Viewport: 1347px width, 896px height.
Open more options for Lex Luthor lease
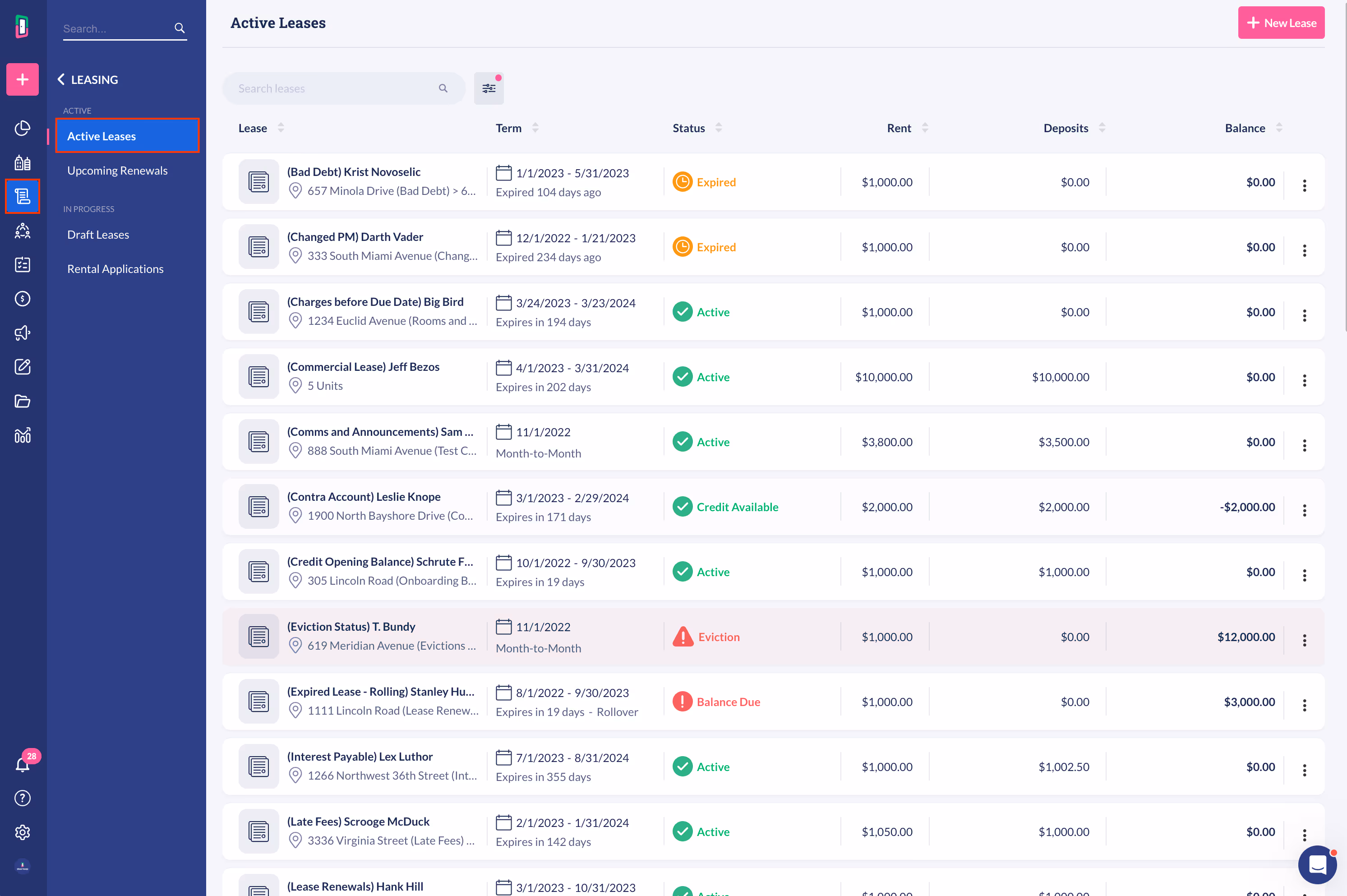[1304, 770]
